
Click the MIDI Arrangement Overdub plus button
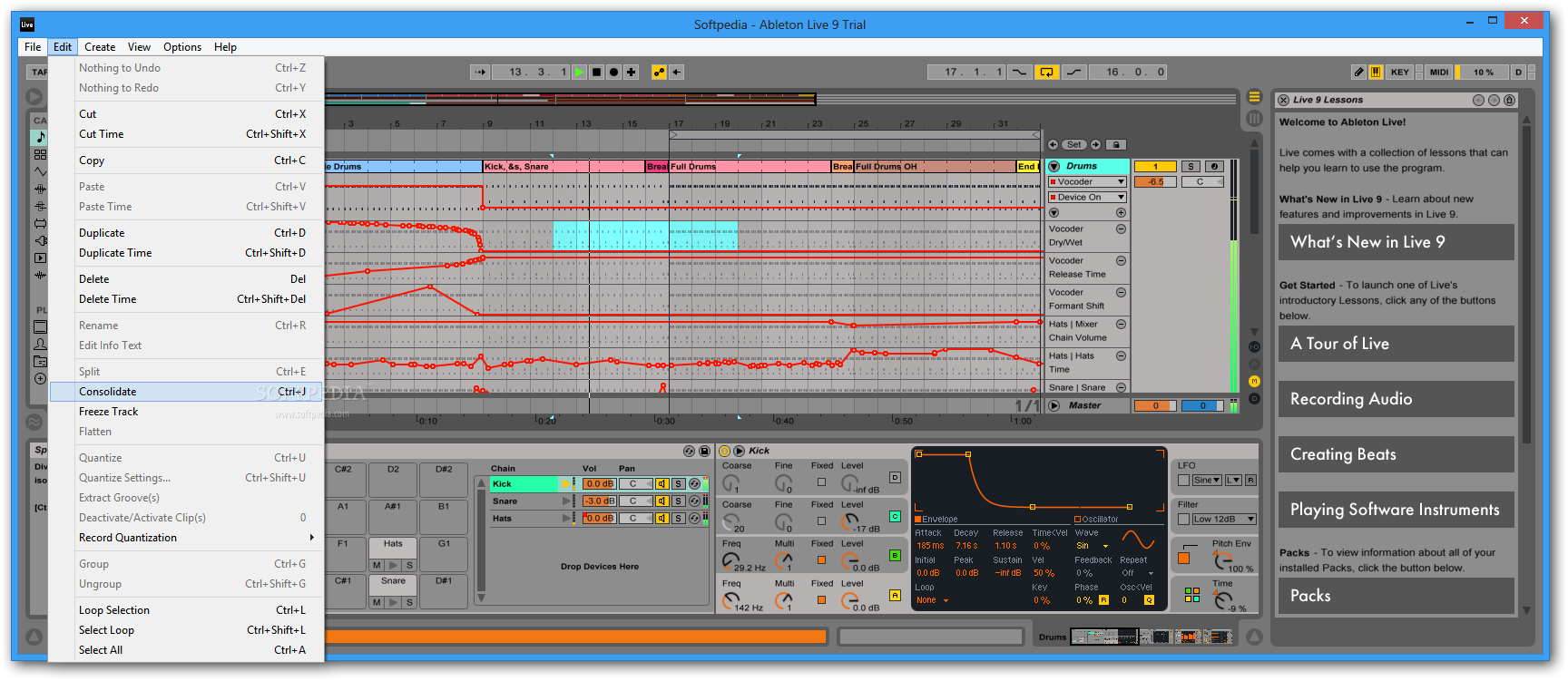pyautogui.click(x=632, y=72)
